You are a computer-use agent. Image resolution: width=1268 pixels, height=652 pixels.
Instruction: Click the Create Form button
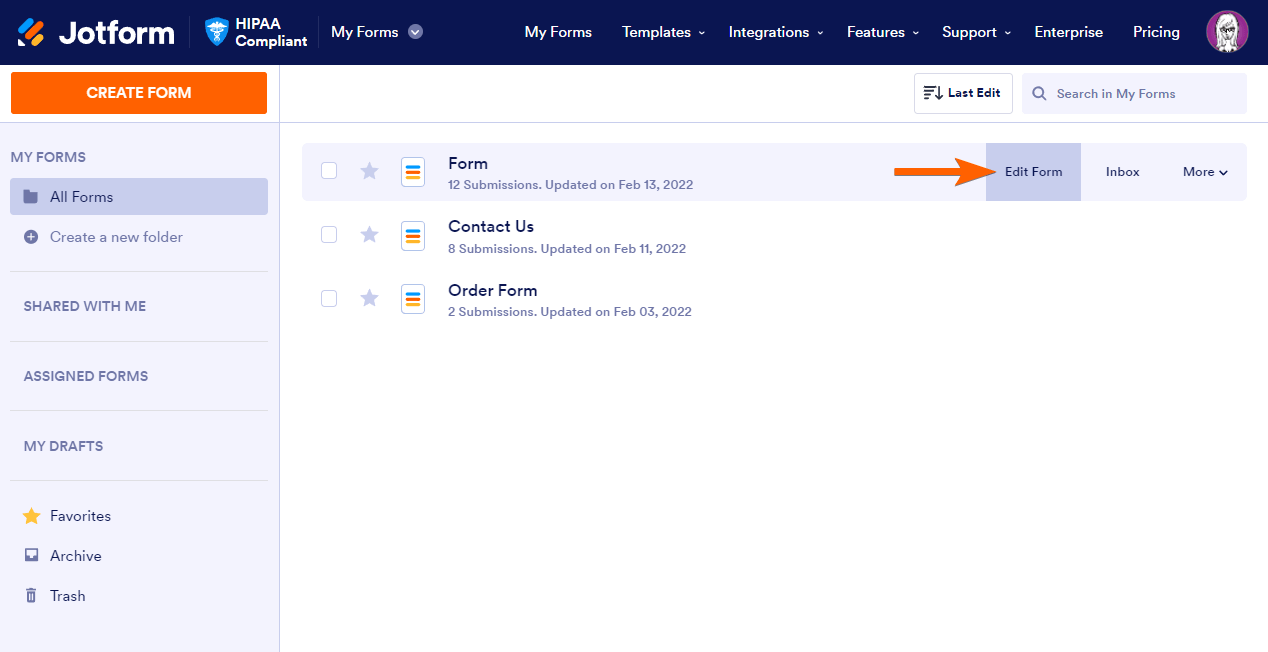point(139,93)
